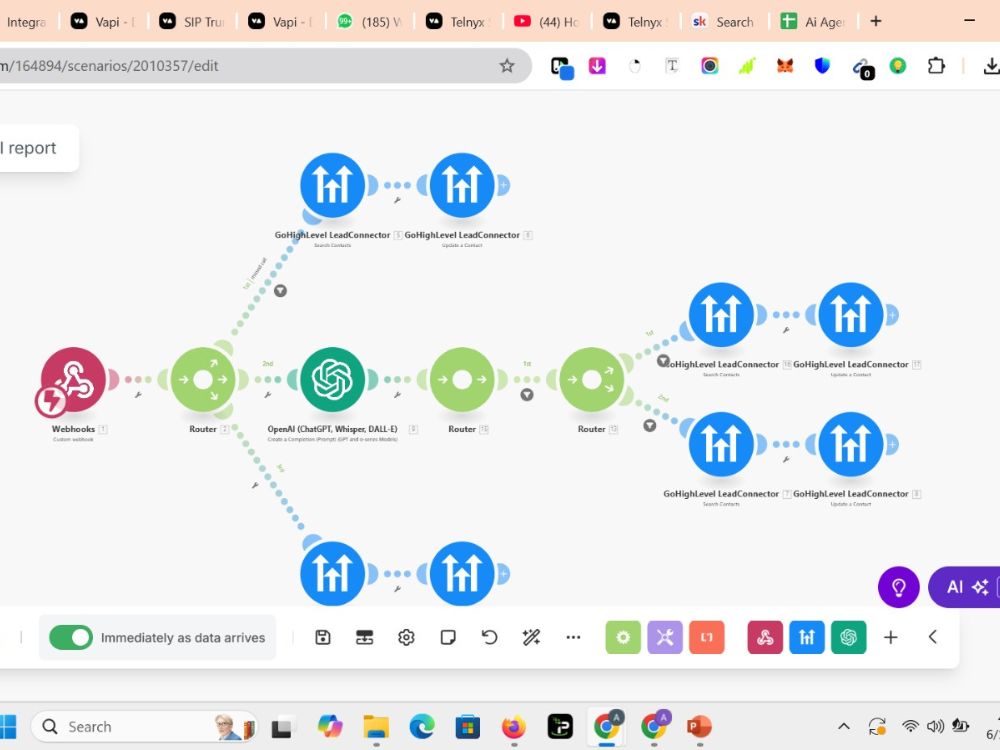Open the filter on the last Router's 1st route
This screenshot has height=750, width=1000.
pos(663,361)
